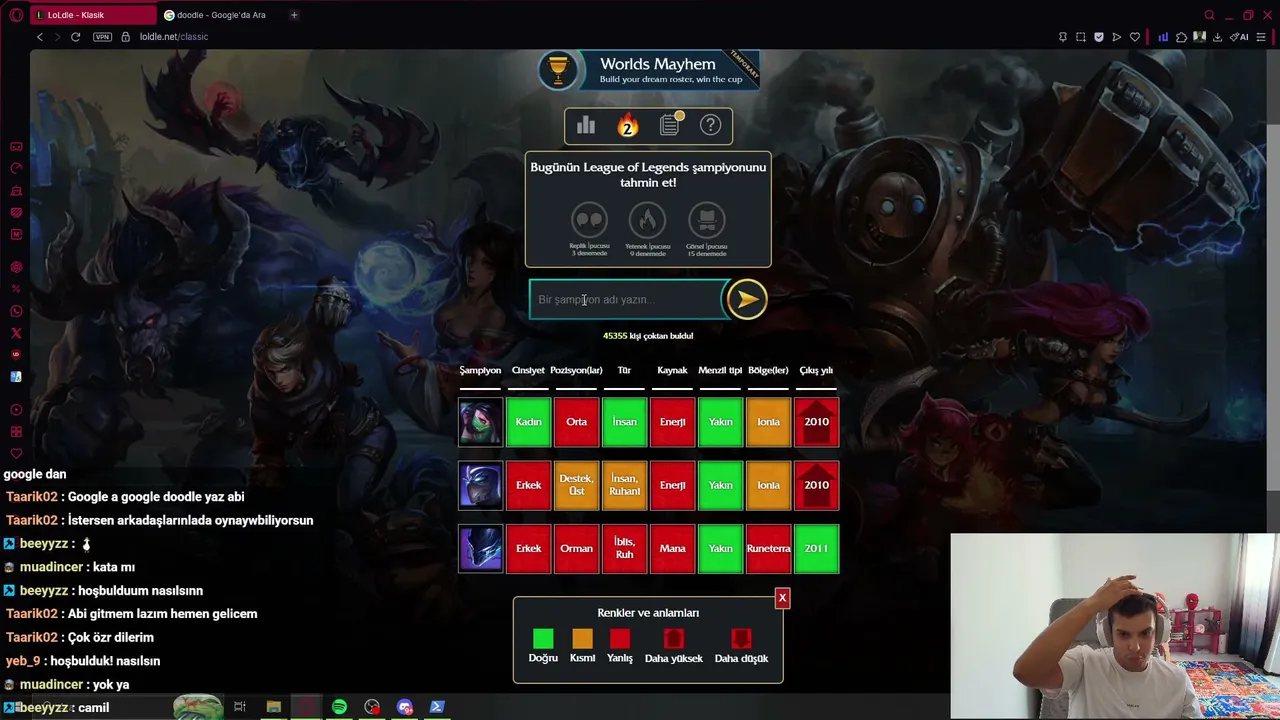The width and height of the screenshot is (1280, 720).
Task: Click the İnsan, Ruhani species cell
Action: point(625,485)
